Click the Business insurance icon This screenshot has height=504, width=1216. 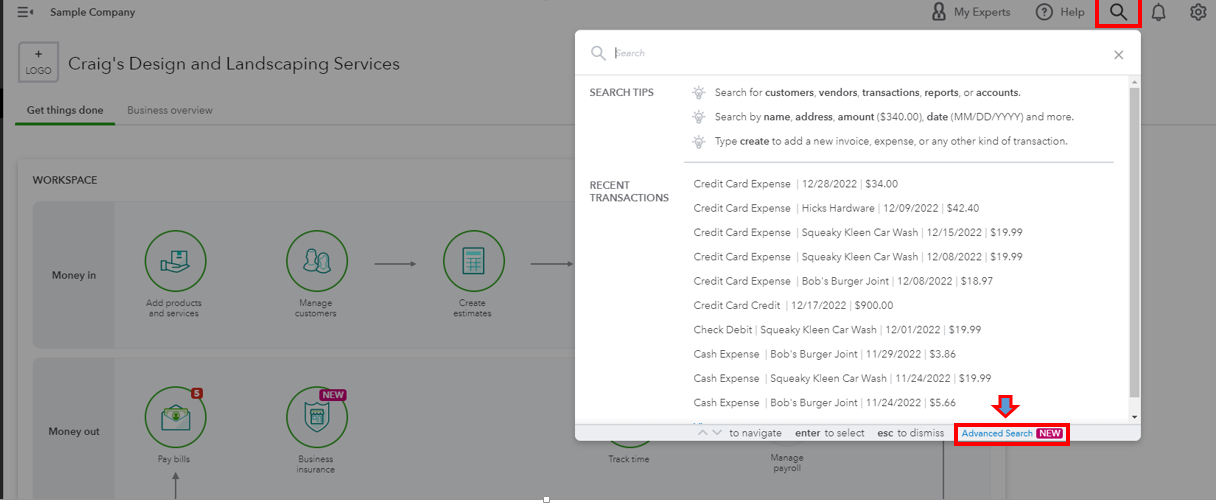point(316,417)
